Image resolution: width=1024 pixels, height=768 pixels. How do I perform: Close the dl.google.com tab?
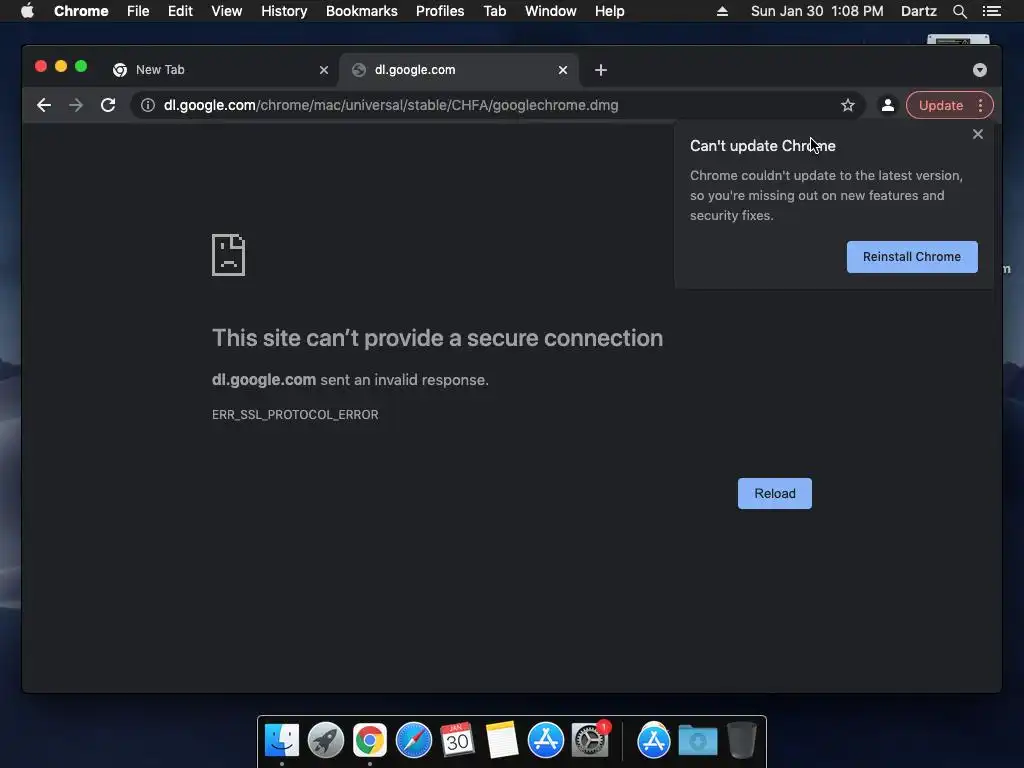click(x=562, y=70)
